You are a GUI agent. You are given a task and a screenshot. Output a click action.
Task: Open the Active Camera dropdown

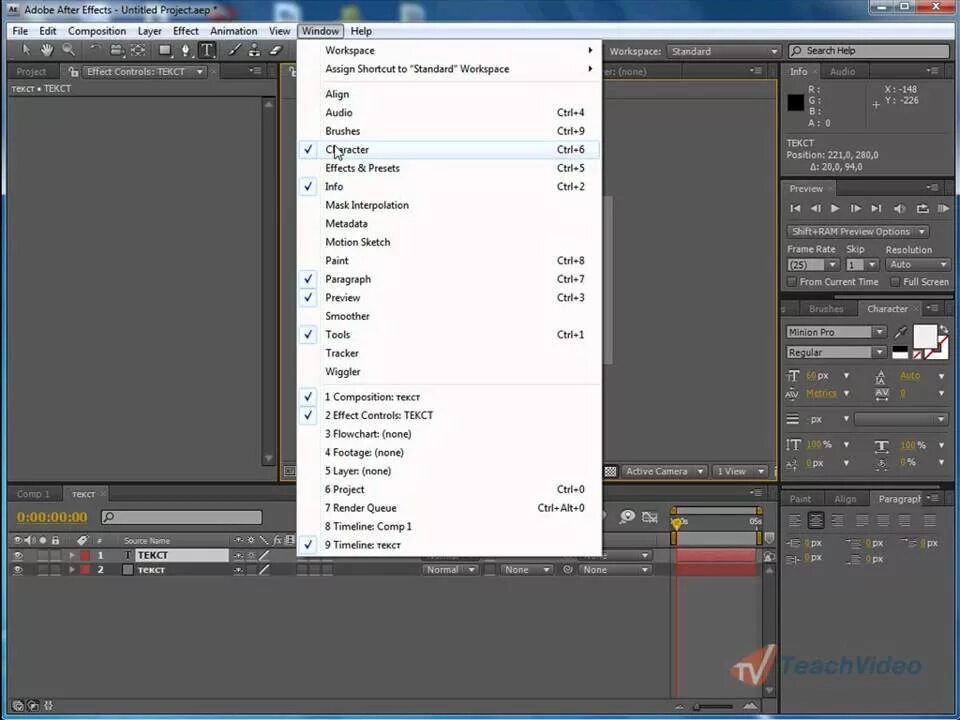tap(664, 471)
